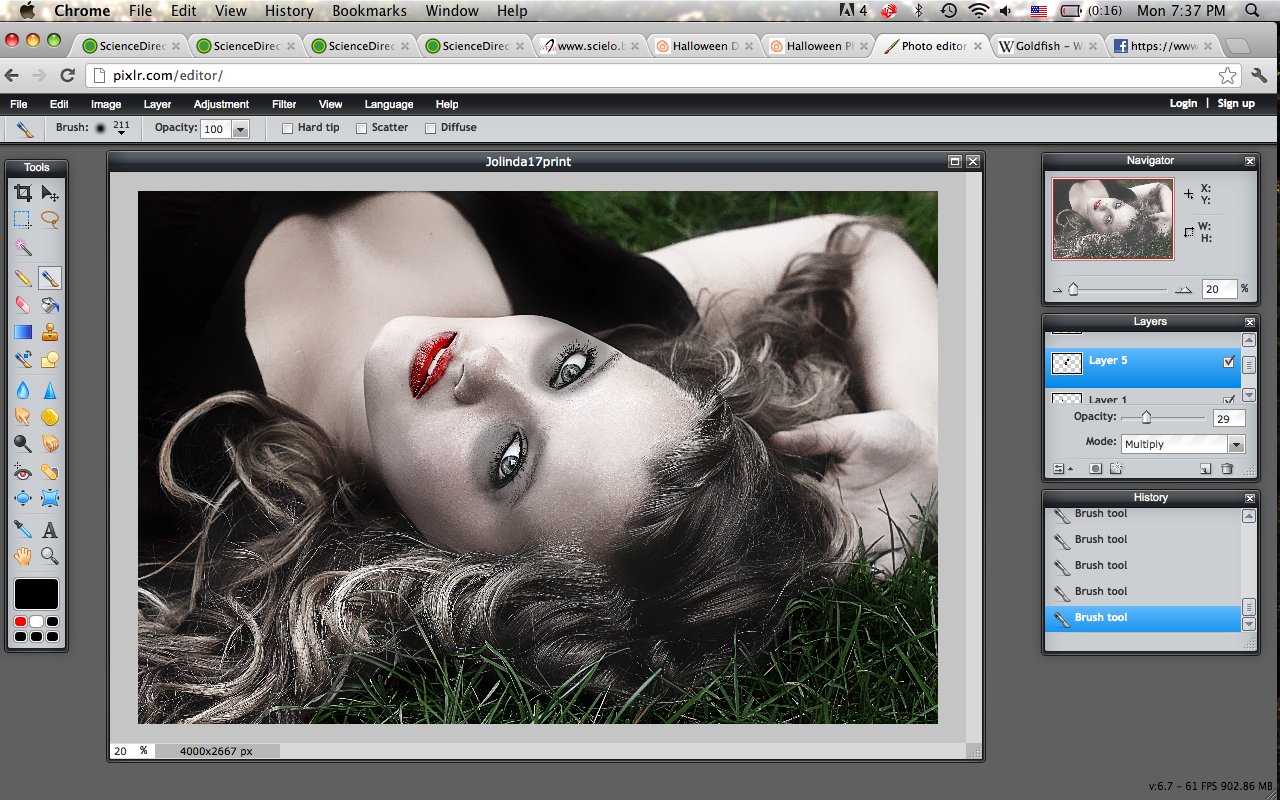Switch to the Goldfish browser tab

pyautogui.click(x=1046, y=46)
